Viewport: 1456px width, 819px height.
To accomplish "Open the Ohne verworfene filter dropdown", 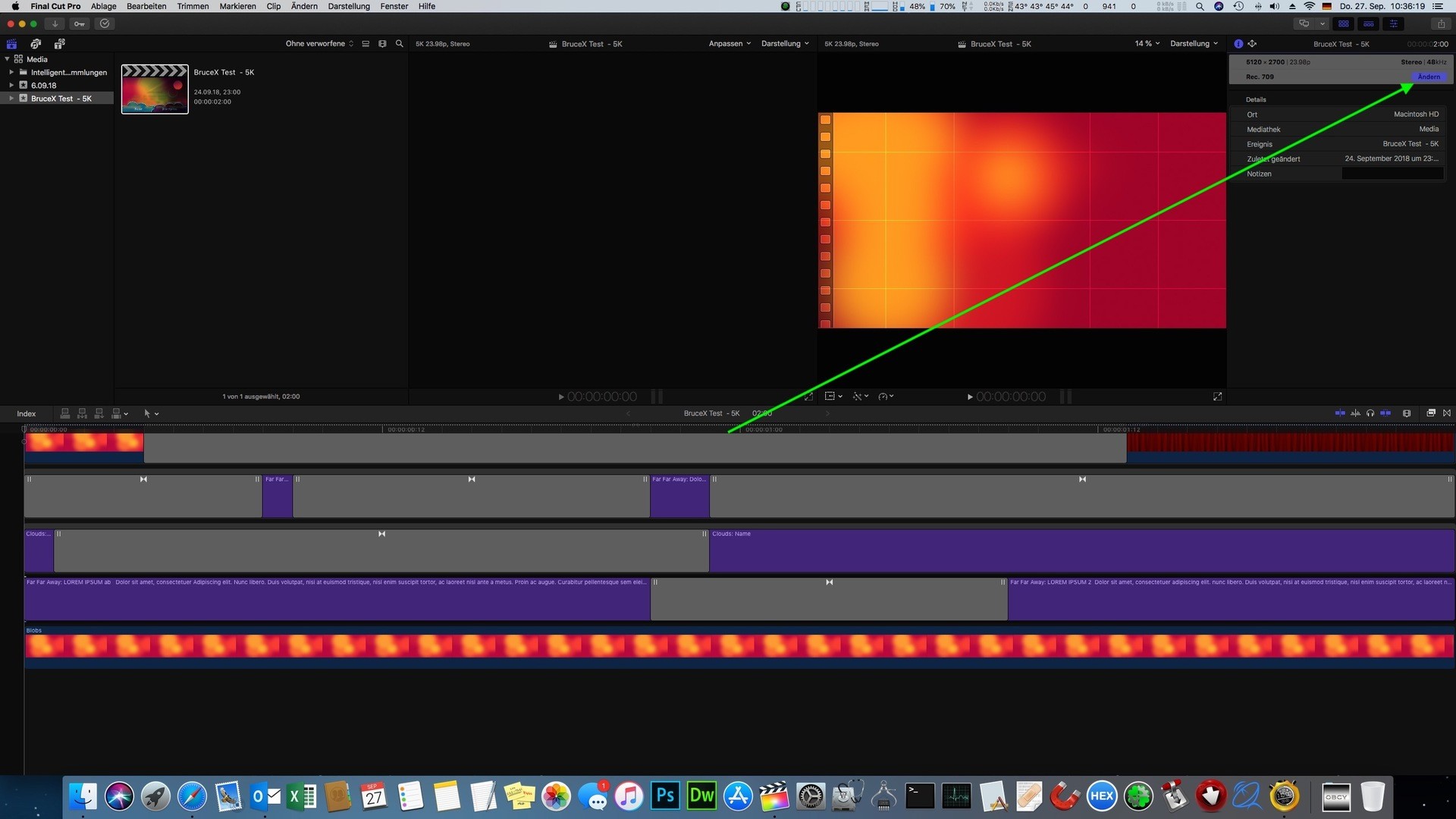I will click(x=319, y=44).
